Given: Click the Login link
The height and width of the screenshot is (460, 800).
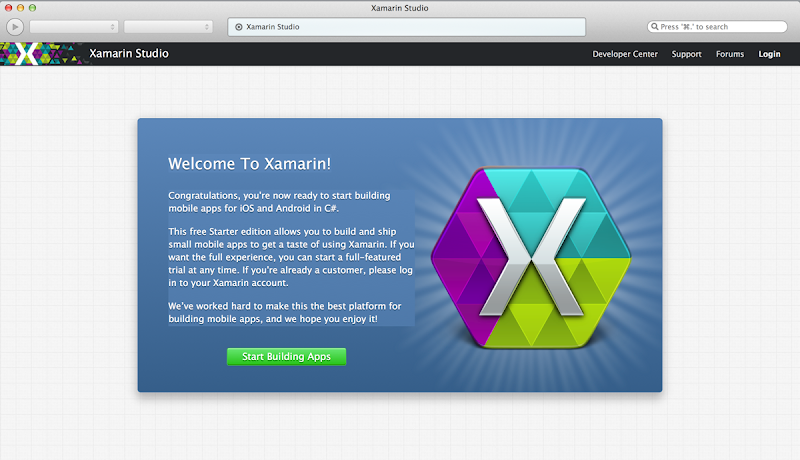Looking at the screenshot, I should tap(769, 54).
